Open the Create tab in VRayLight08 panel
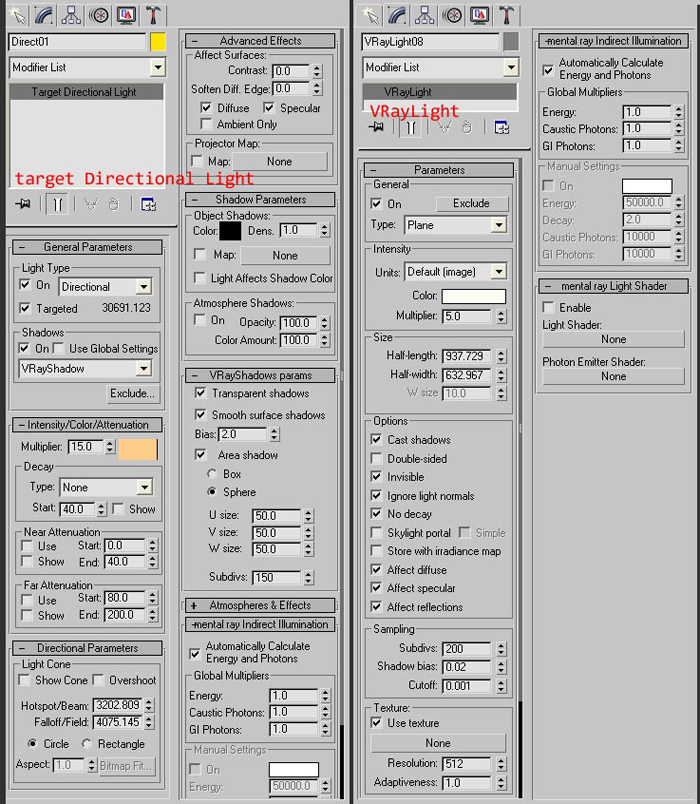Screen dimensions: 700x804 [x=371, y=14]
